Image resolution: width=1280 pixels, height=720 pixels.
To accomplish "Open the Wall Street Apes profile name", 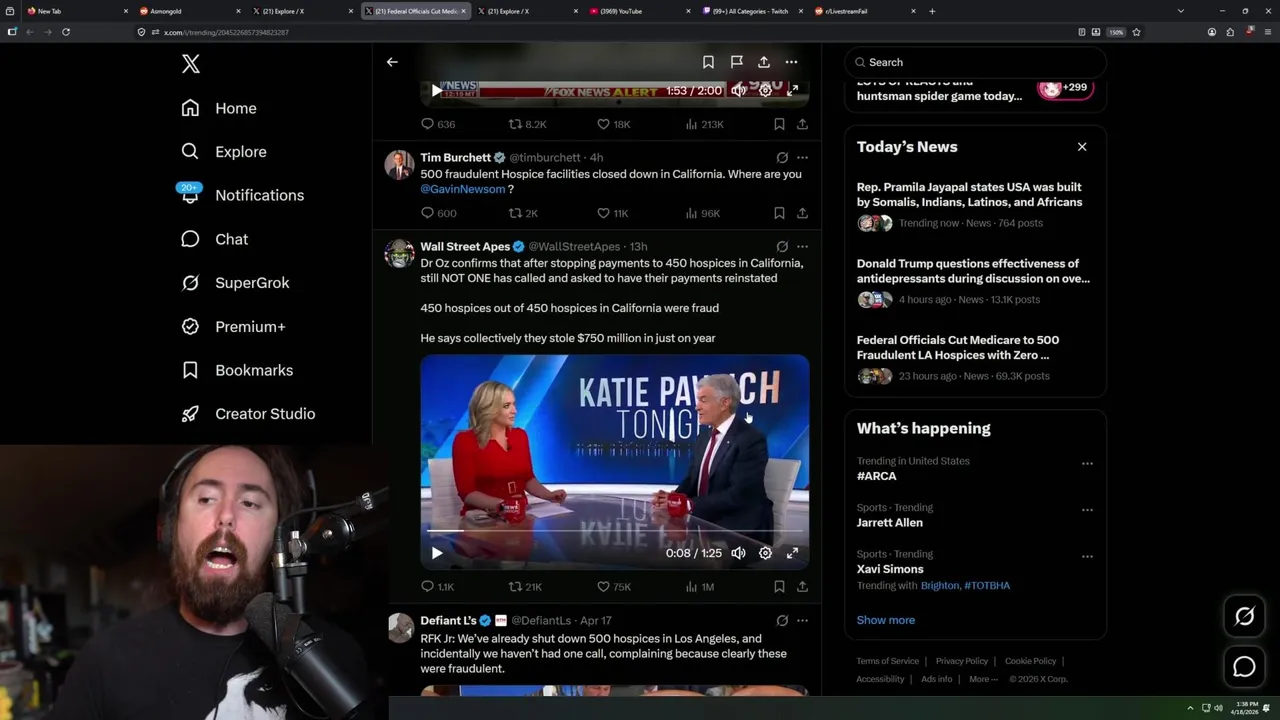I will 465,246.
